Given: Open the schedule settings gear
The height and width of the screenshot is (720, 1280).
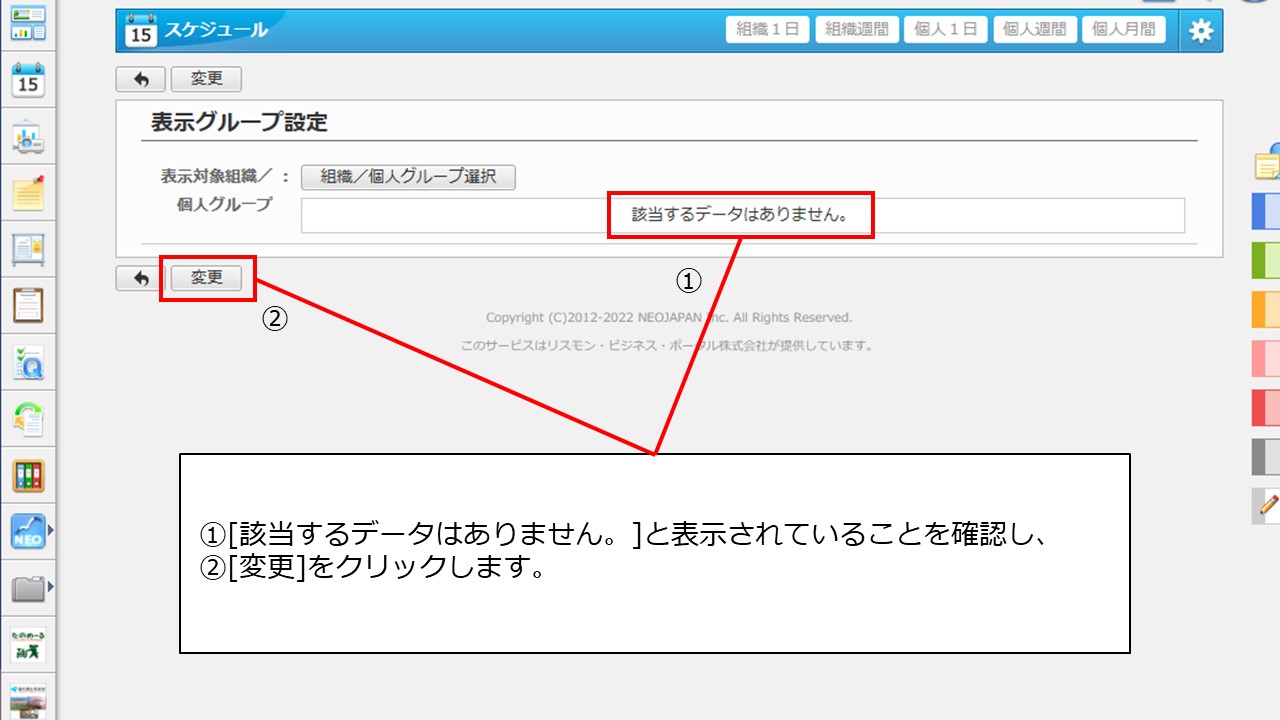Looking at the screenshot, I should [1201, 31].
